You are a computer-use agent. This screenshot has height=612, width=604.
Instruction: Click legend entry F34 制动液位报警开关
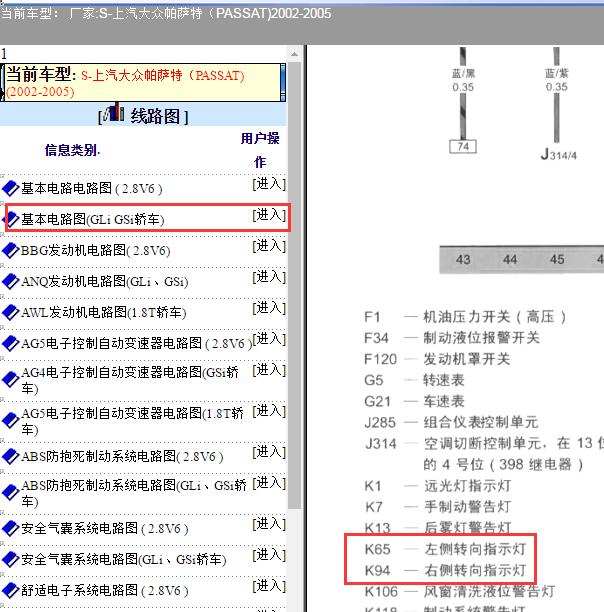click(x=452, y=338)
